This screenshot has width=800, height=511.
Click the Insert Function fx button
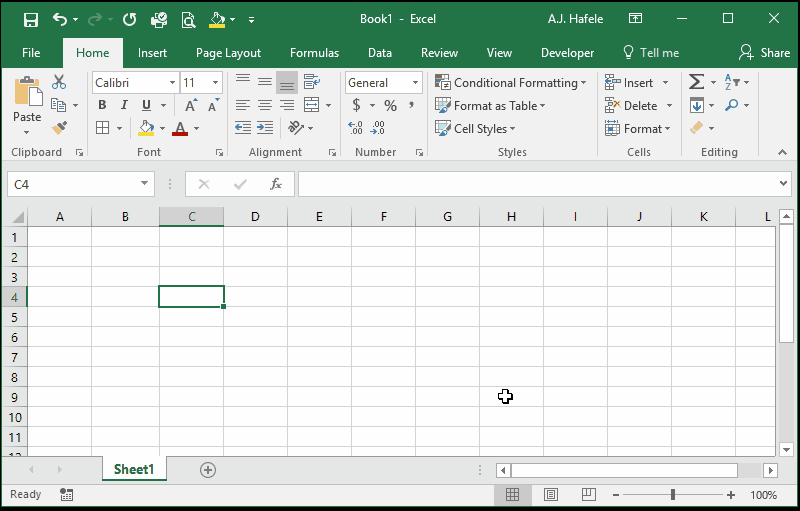276,184
